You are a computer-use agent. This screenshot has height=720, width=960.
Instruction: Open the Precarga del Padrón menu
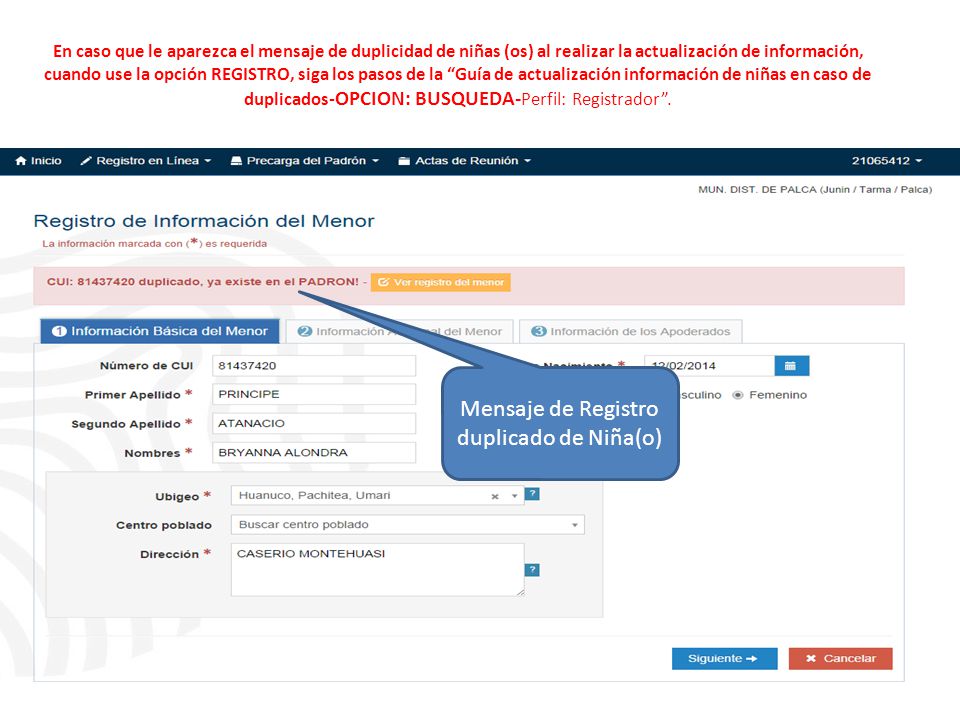tap(304, 161)
